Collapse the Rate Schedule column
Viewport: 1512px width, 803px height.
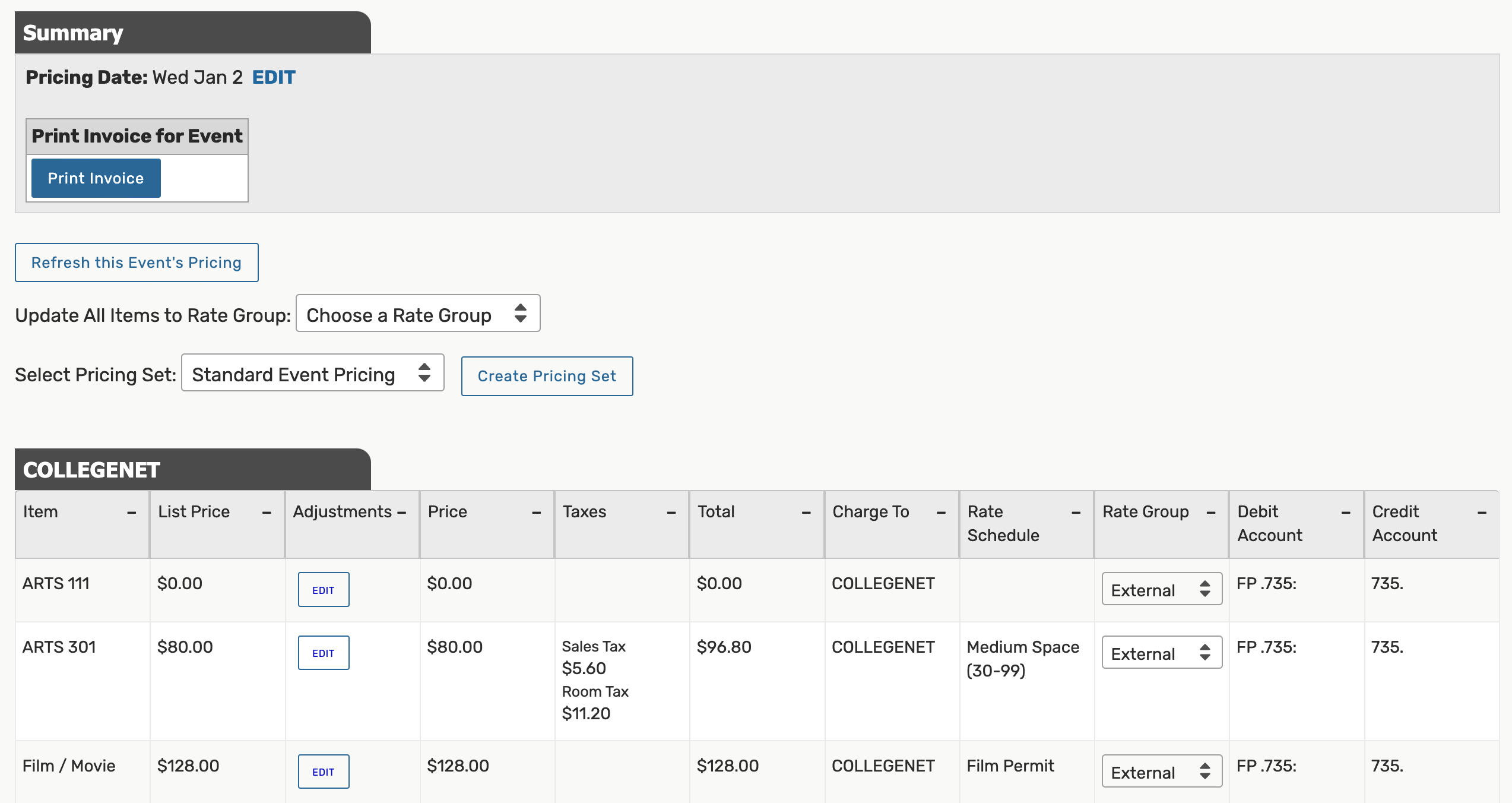point(1076,513)
